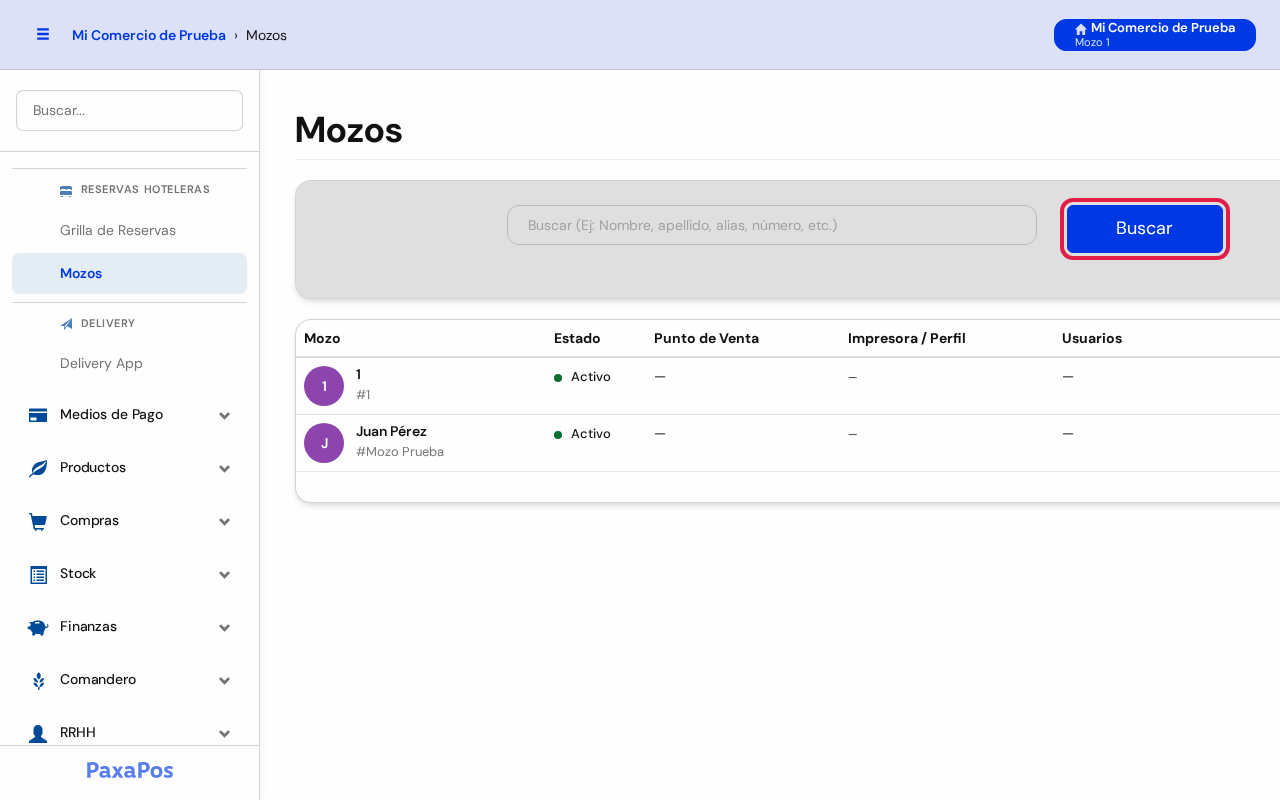1280x800 pixels.
Task: Click the Estado column header
Action: click(577, 338)
